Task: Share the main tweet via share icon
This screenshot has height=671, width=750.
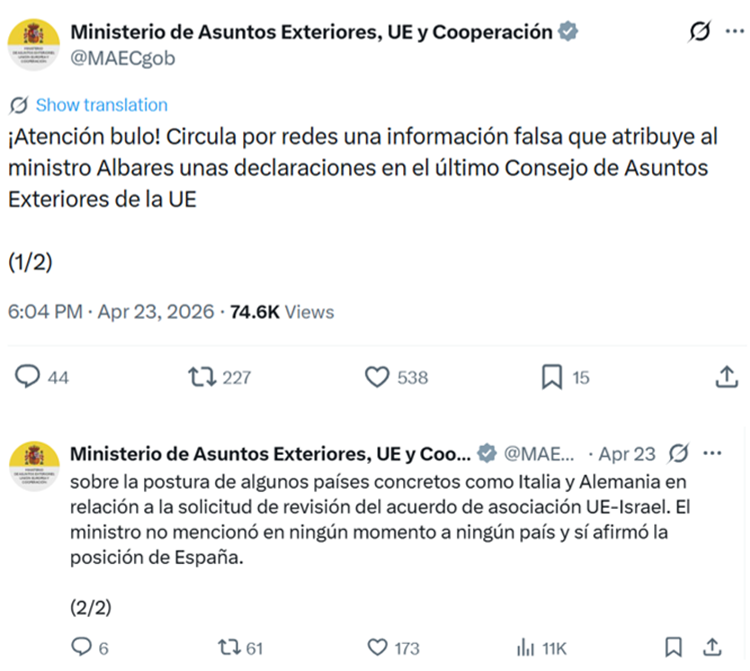Action: pos(727,377)
